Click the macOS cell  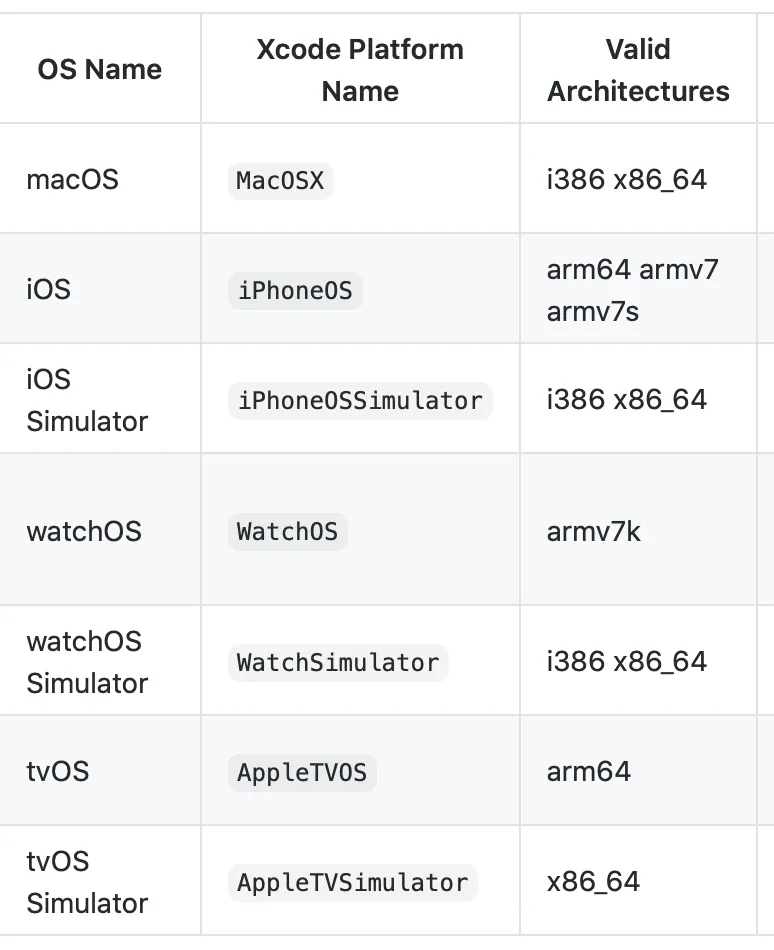[72, 180]
